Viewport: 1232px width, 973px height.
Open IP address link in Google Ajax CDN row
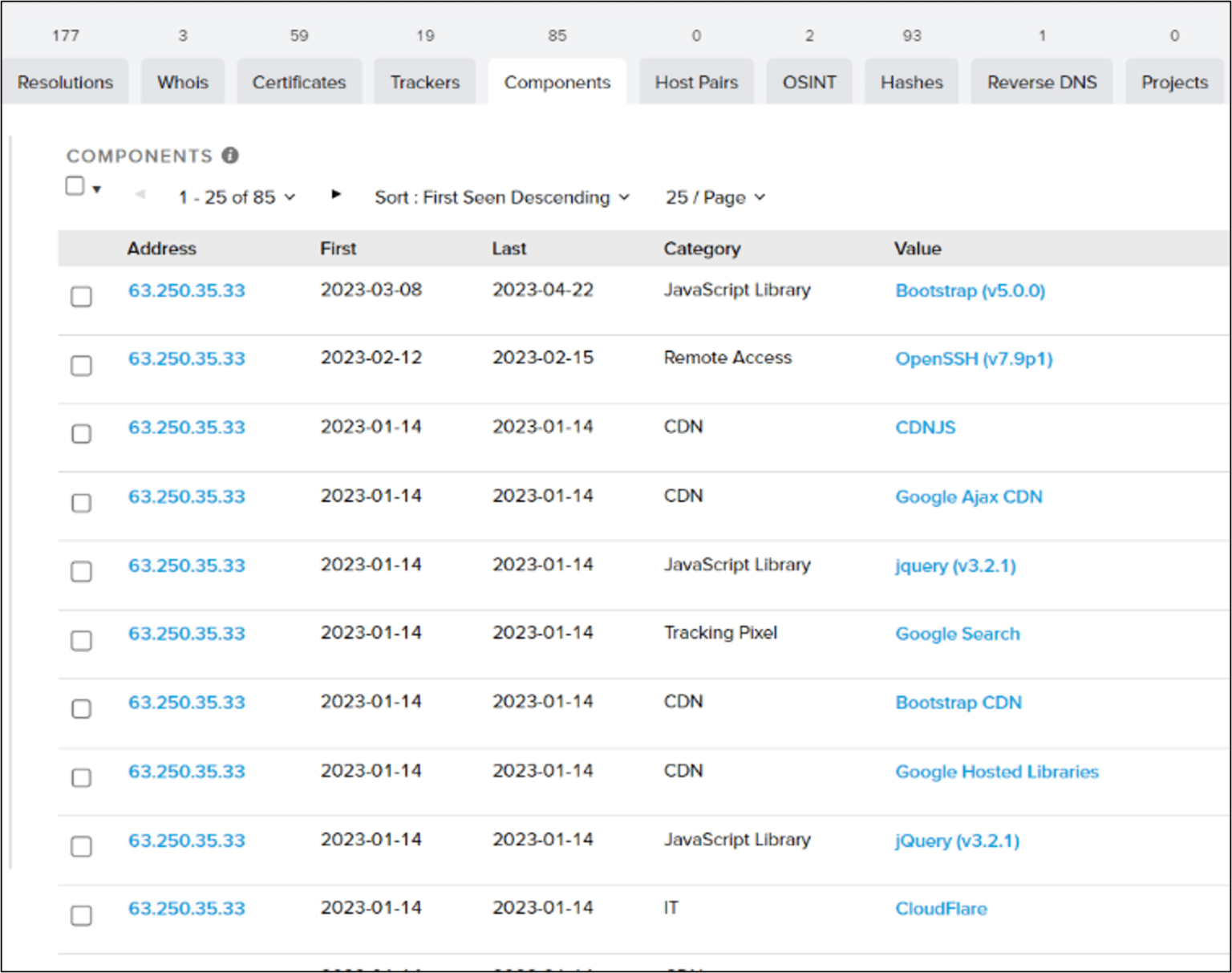point(187,497)
